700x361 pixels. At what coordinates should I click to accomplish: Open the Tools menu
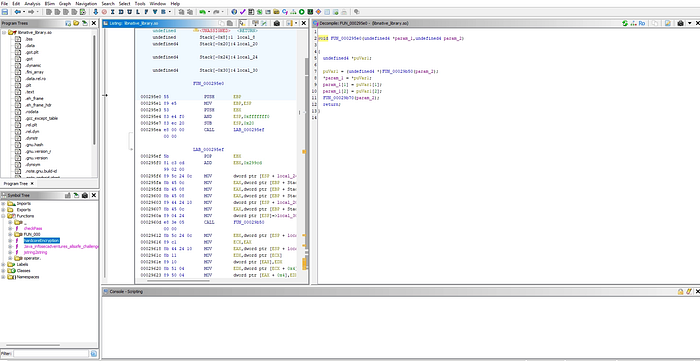140,3
